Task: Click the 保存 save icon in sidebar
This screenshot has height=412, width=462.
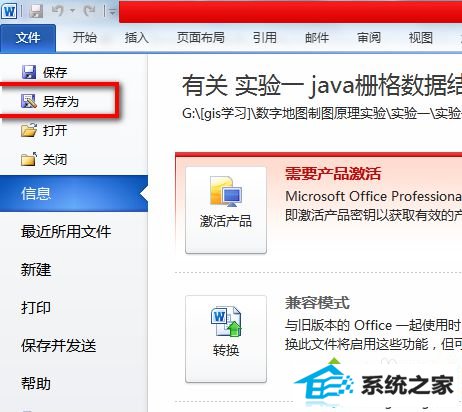Action: click(29, 72)
